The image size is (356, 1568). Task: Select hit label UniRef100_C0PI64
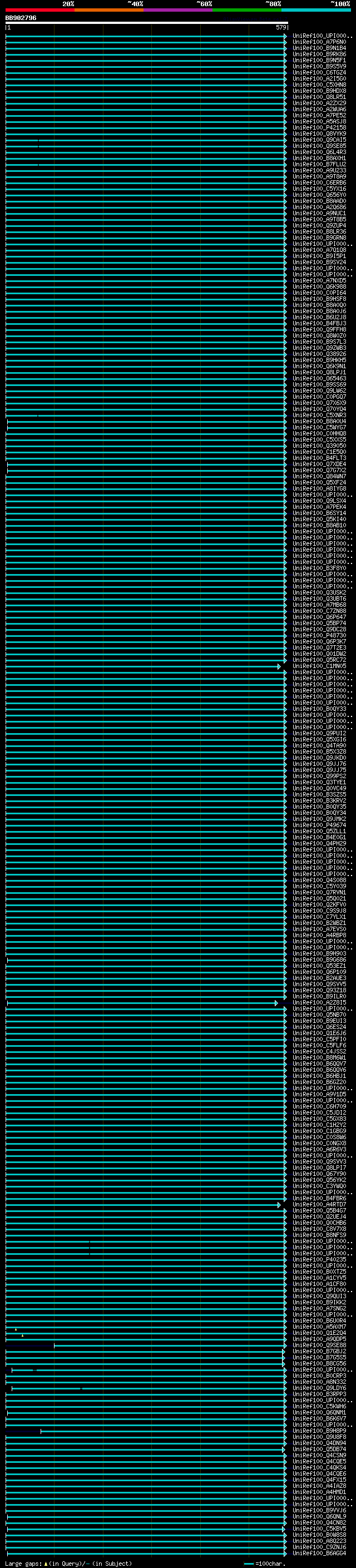[x=319, y=293]
